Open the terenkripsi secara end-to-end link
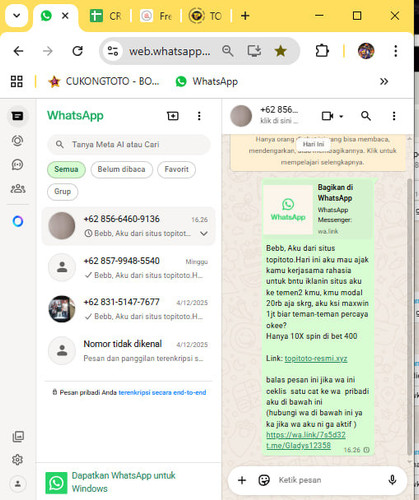The image size is (419, 500). click(162, 393)
